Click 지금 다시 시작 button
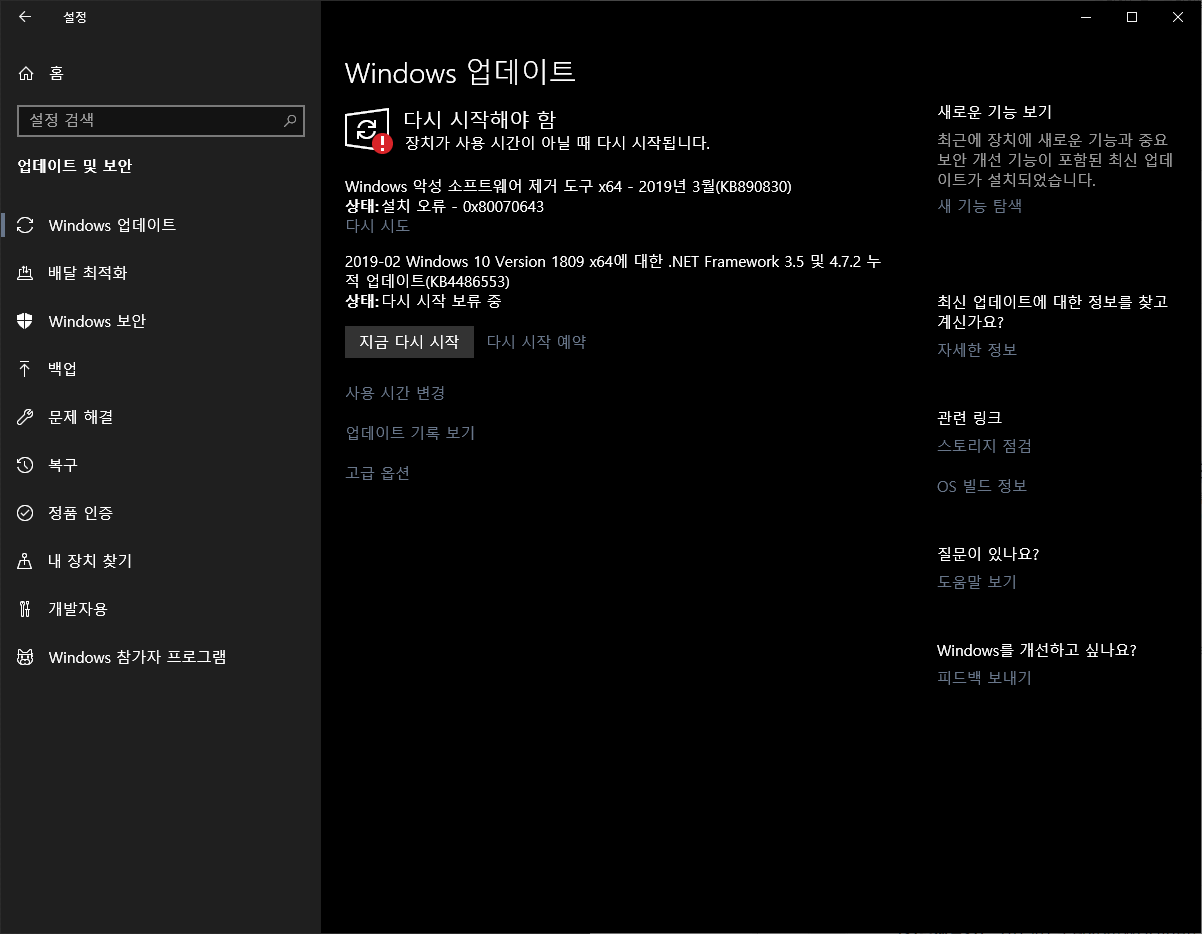Viewport: 1202px width, 934px height. pos(409,342)
